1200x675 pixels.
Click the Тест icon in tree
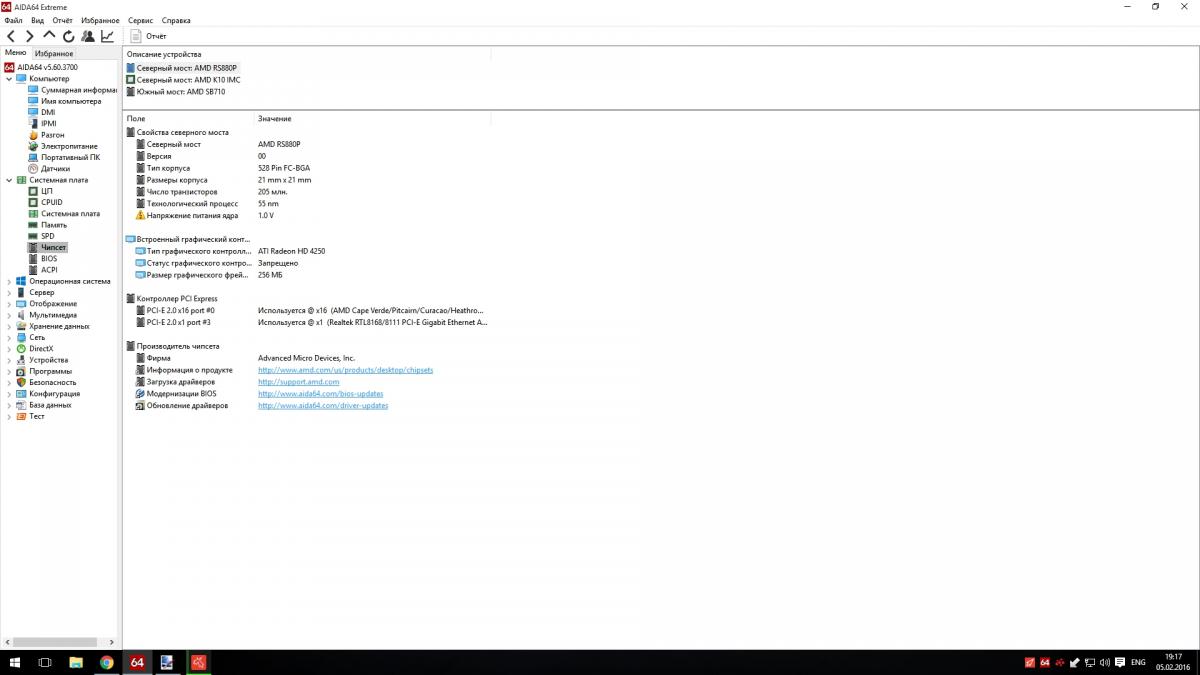21,416
